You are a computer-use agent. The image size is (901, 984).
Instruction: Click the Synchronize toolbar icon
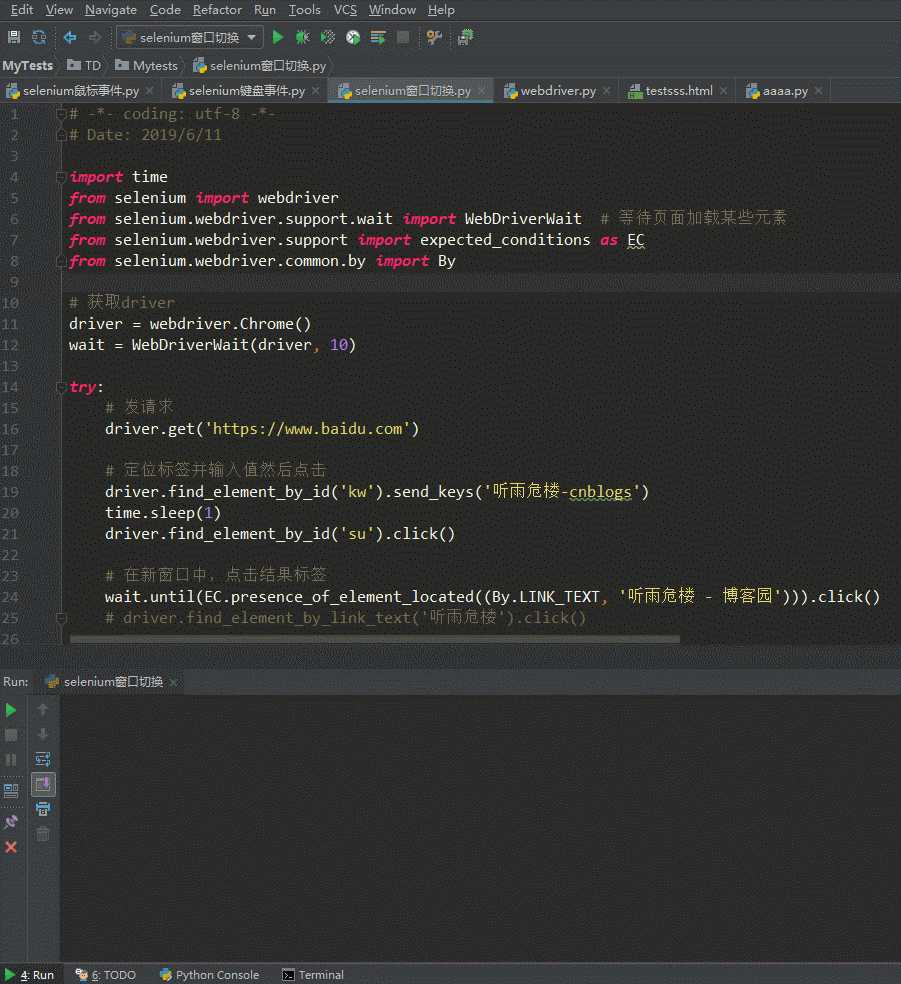[39, 37]
